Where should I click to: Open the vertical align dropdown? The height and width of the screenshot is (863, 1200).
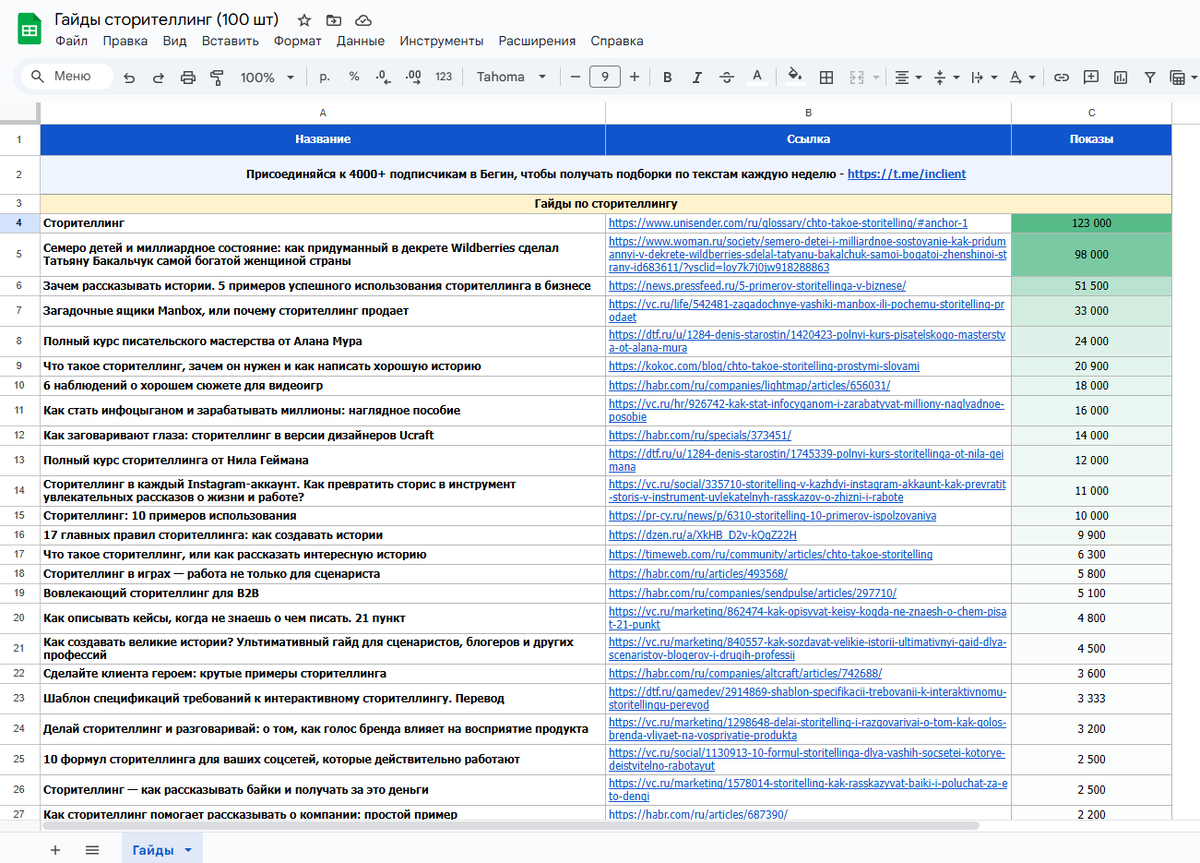click(945, 77)
